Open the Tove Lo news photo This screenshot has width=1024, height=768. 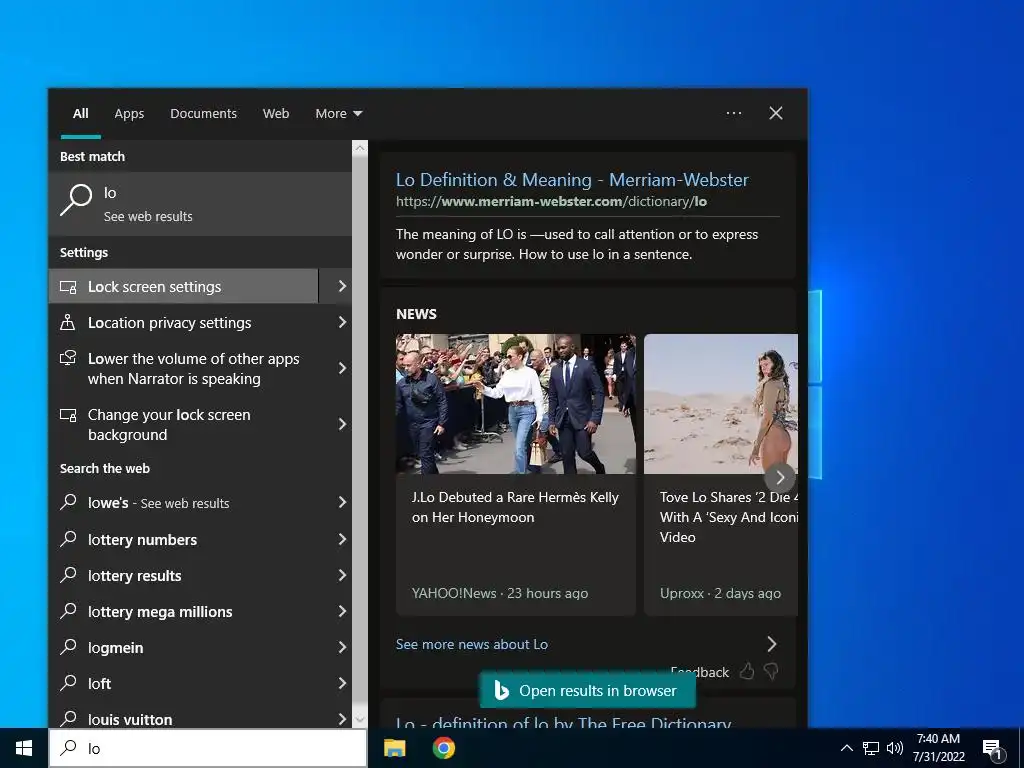click(721, 404)
